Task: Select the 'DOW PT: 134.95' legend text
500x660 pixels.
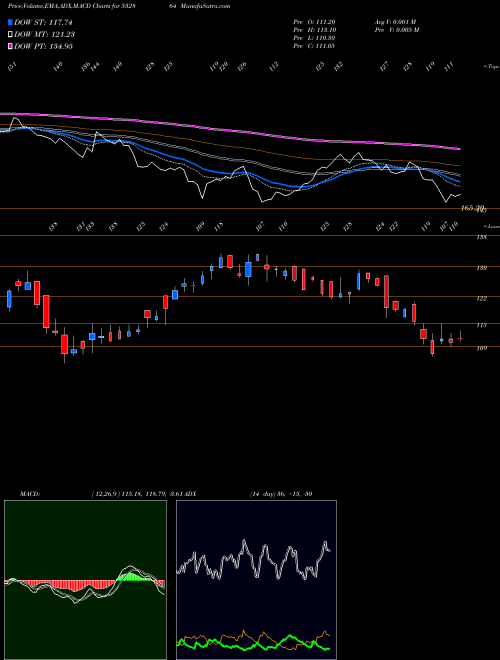Action: 43,46
